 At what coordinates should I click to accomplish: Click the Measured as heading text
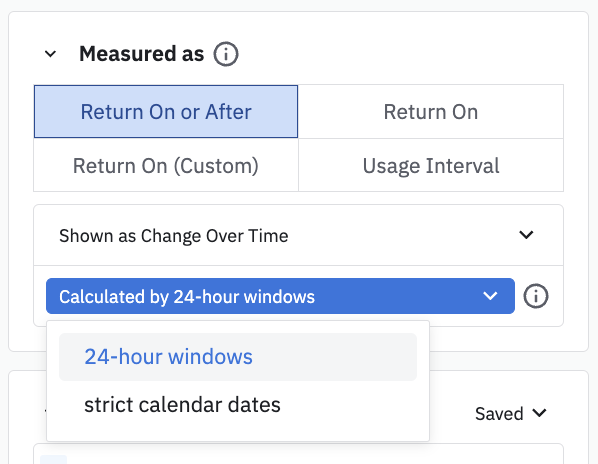(x=141, y=54)
